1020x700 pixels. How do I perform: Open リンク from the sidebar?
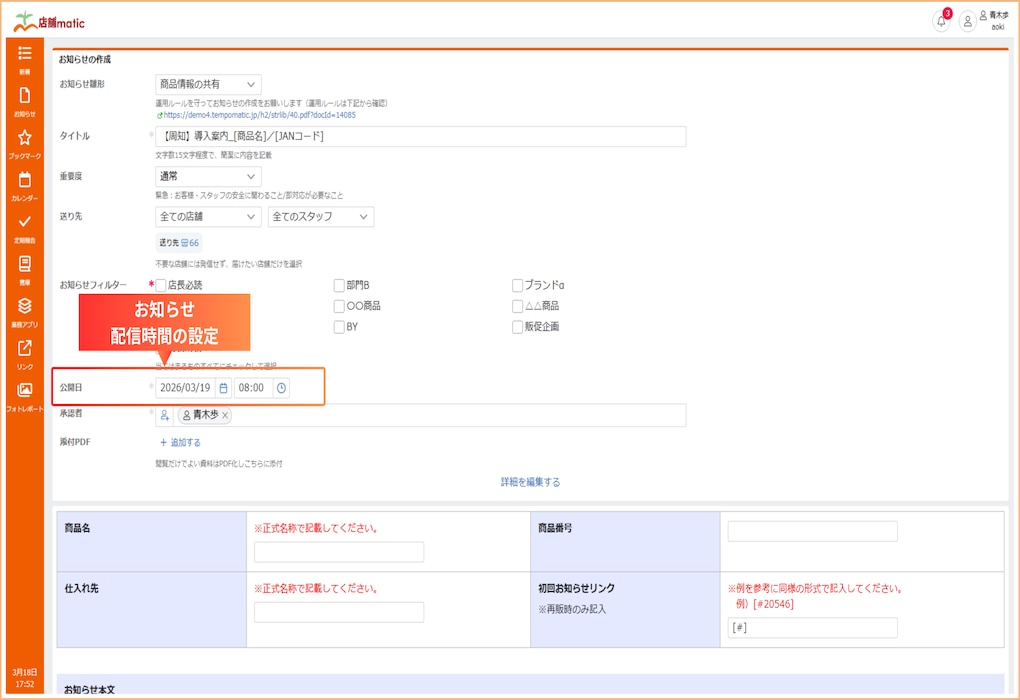(x=24, y=353)
